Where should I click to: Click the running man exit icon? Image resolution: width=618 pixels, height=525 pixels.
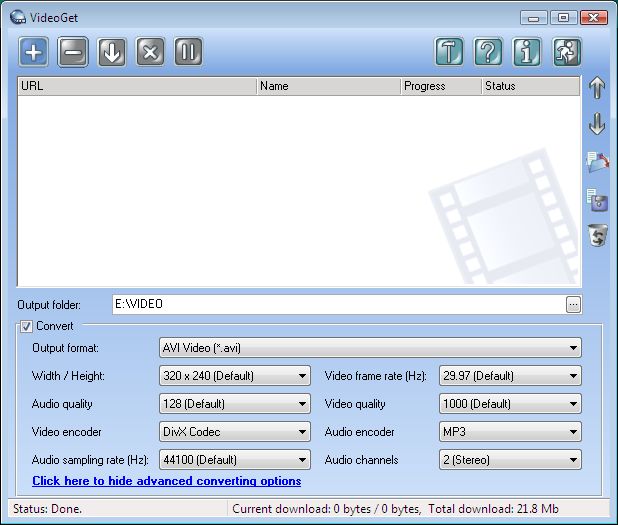click(567, 52)
